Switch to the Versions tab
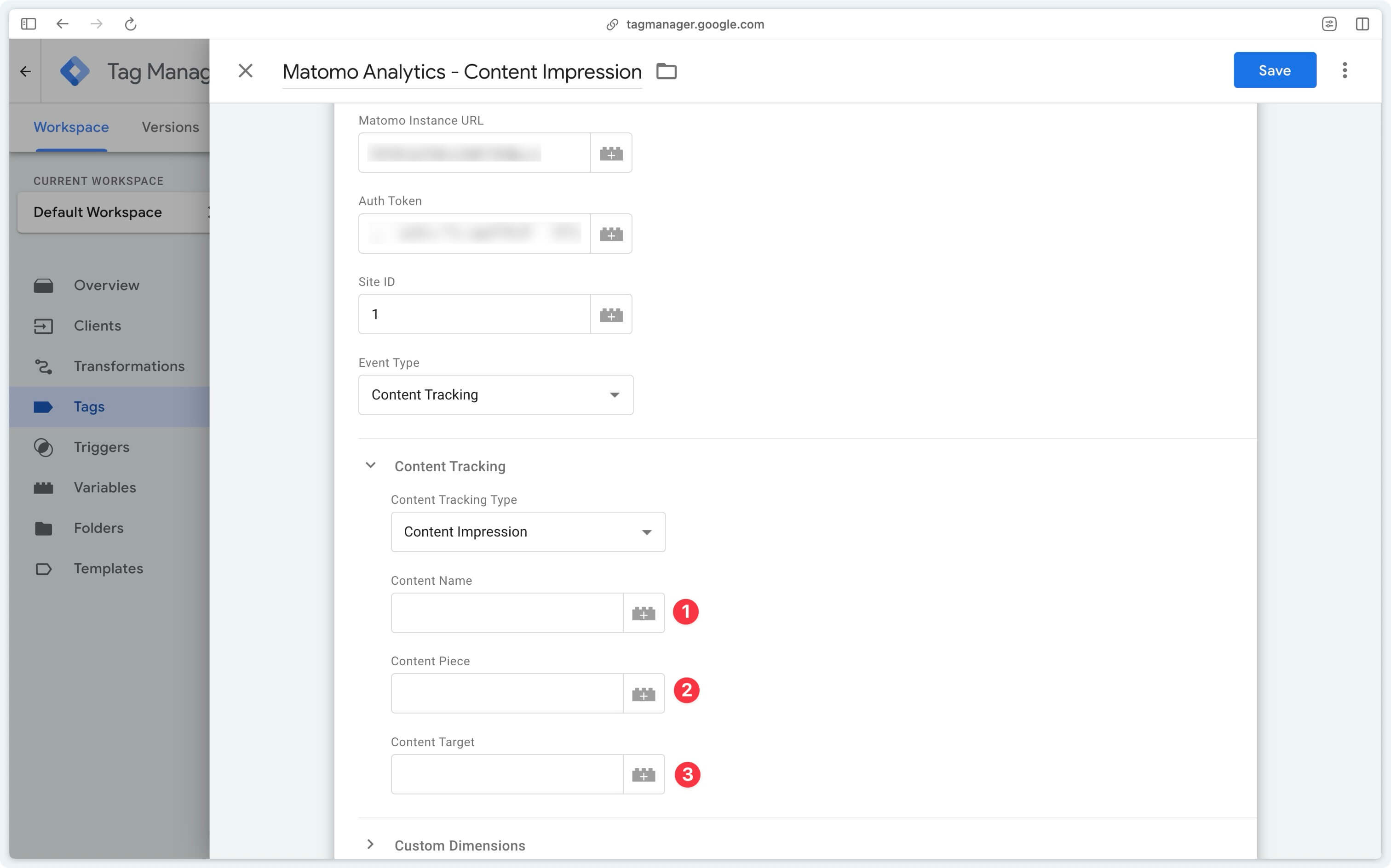This screenshot has height=868, width=1391. [x=170, y=127]
